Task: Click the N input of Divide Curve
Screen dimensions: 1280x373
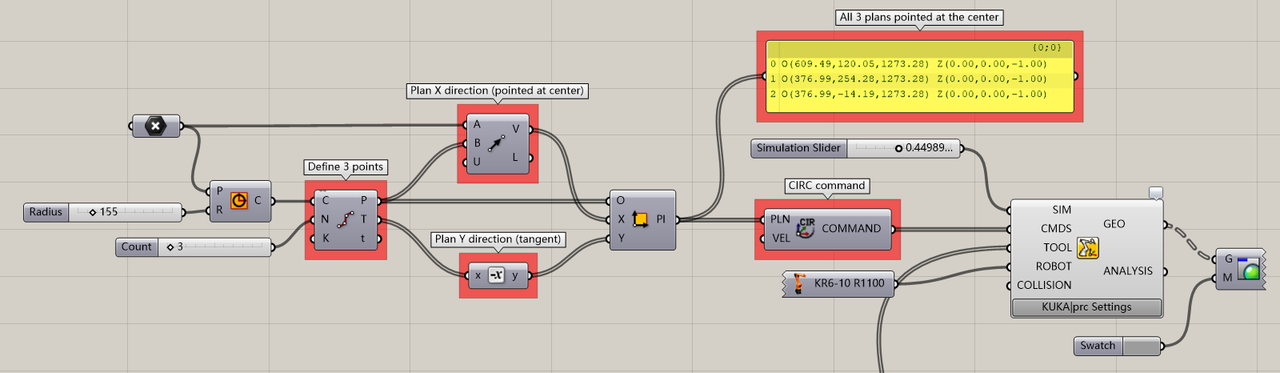Action: pos(326,220)
